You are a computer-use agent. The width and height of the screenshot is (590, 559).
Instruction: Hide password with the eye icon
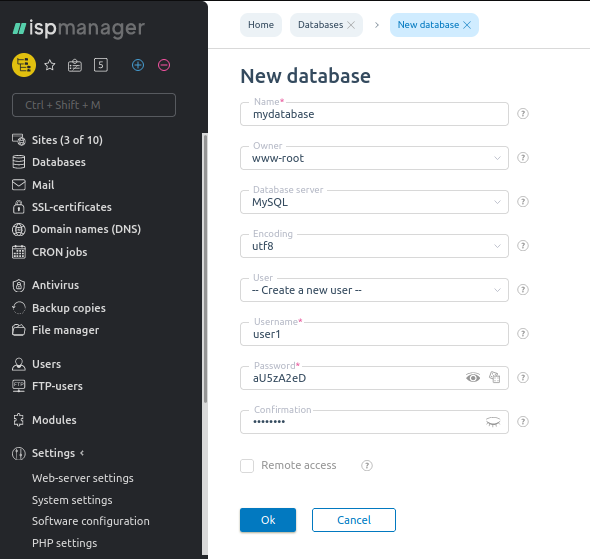(473, 377)
